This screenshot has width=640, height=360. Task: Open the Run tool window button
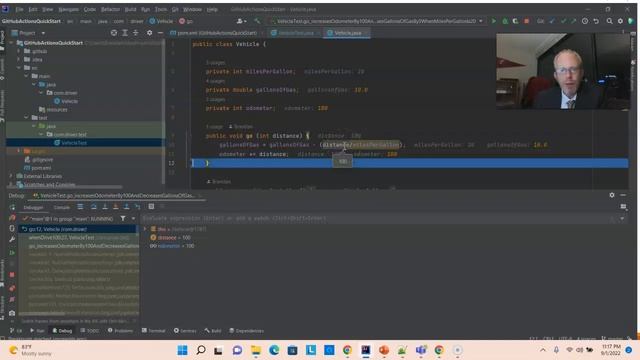click(x=37, y=331)
